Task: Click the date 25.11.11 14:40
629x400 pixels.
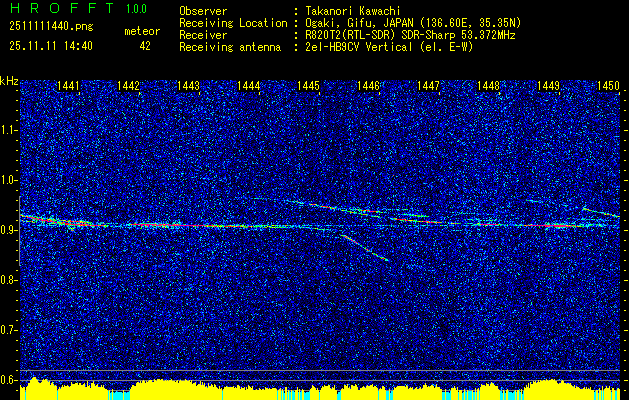Action: tap(51, 46)
